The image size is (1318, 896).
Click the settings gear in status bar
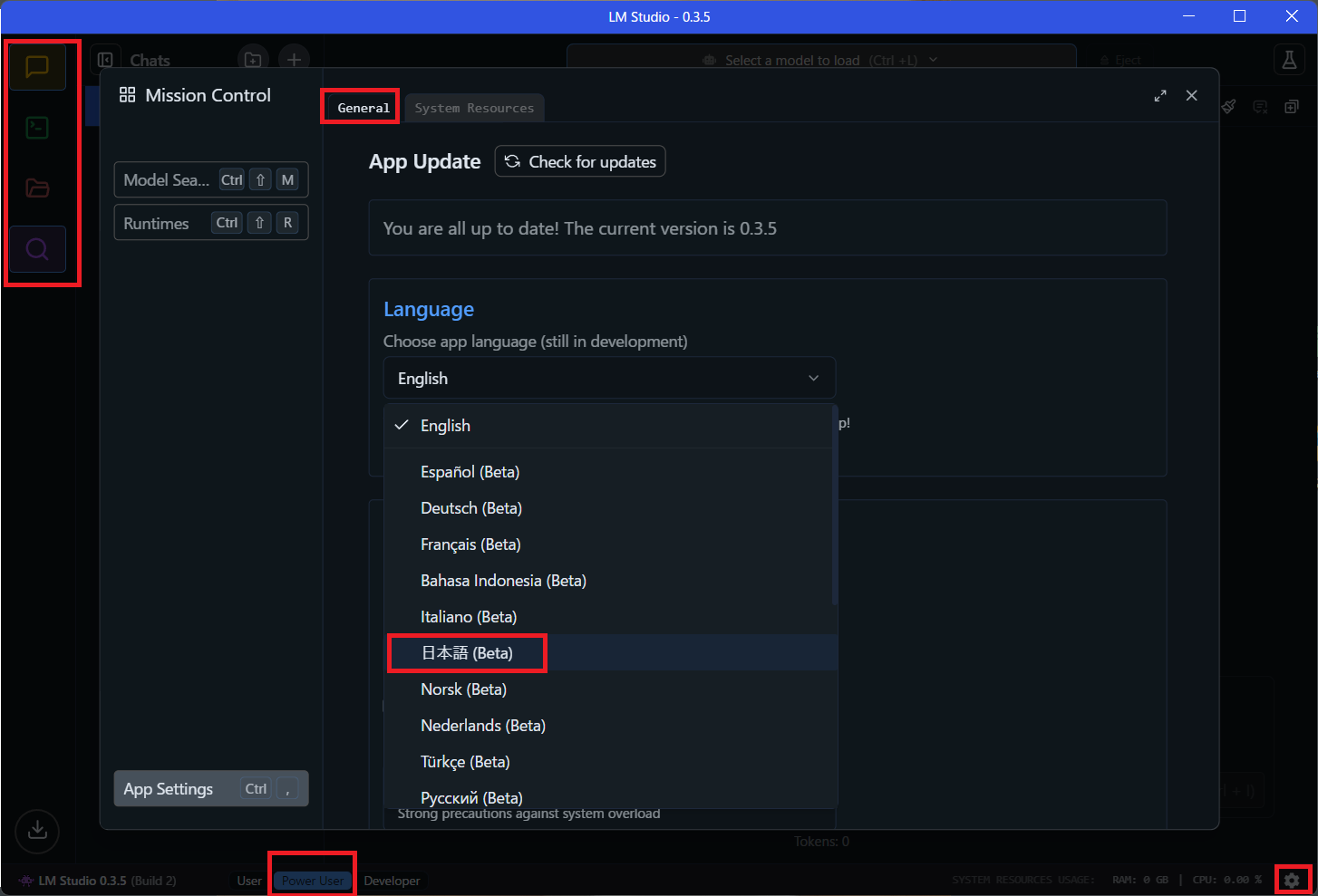pos(1292,880)
